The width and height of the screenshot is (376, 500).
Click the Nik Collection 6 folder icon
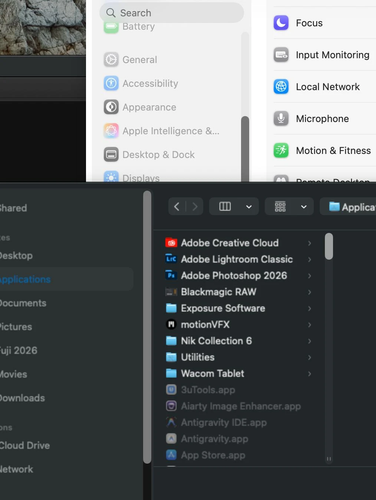tap(171, 341)
